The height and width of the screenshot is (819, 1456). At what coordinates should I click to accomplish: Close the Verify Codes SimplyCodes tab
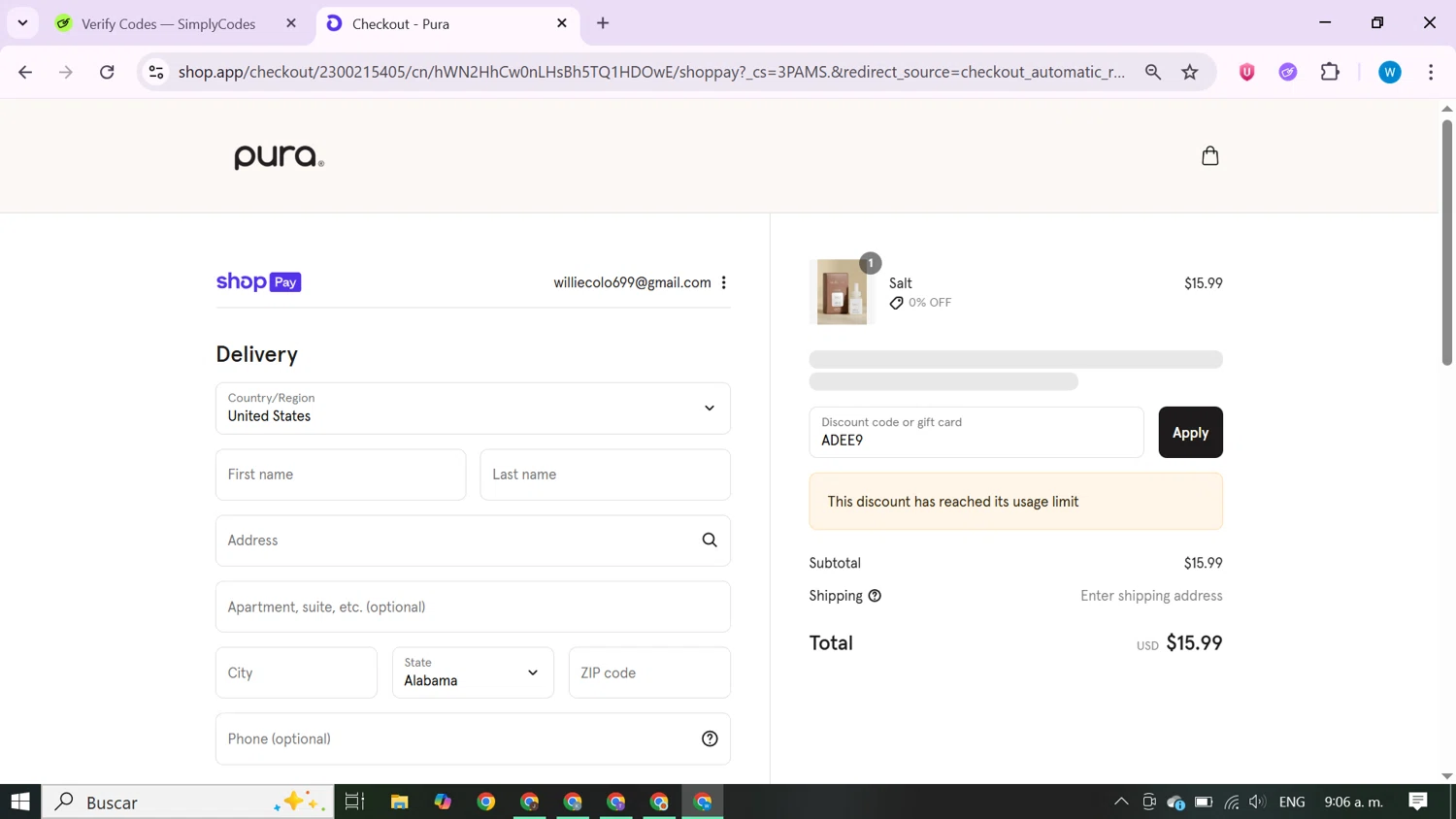pyautogui.click(x=291, y=23)
